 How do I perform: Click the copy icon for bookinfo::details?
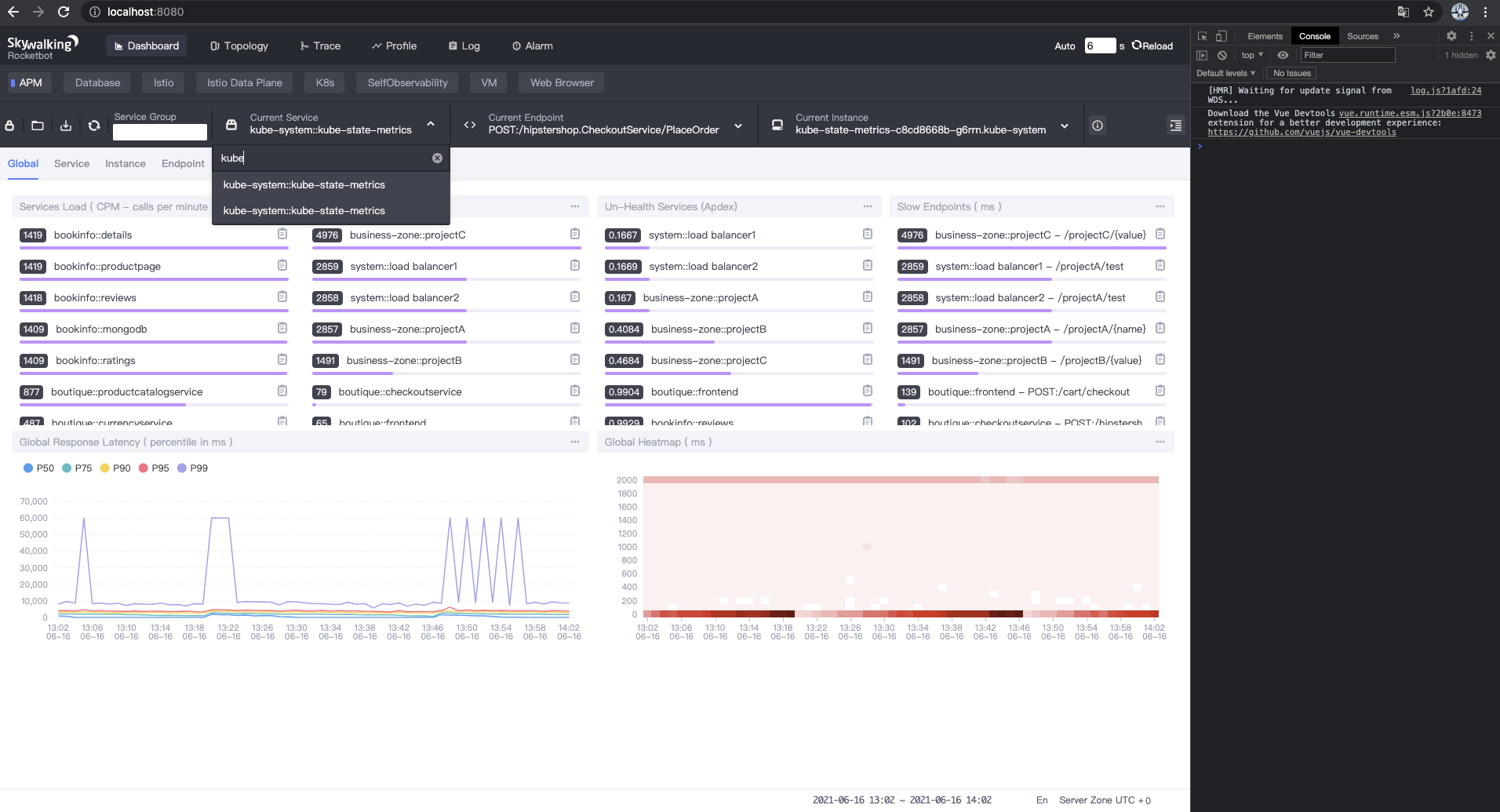[282, 234]
